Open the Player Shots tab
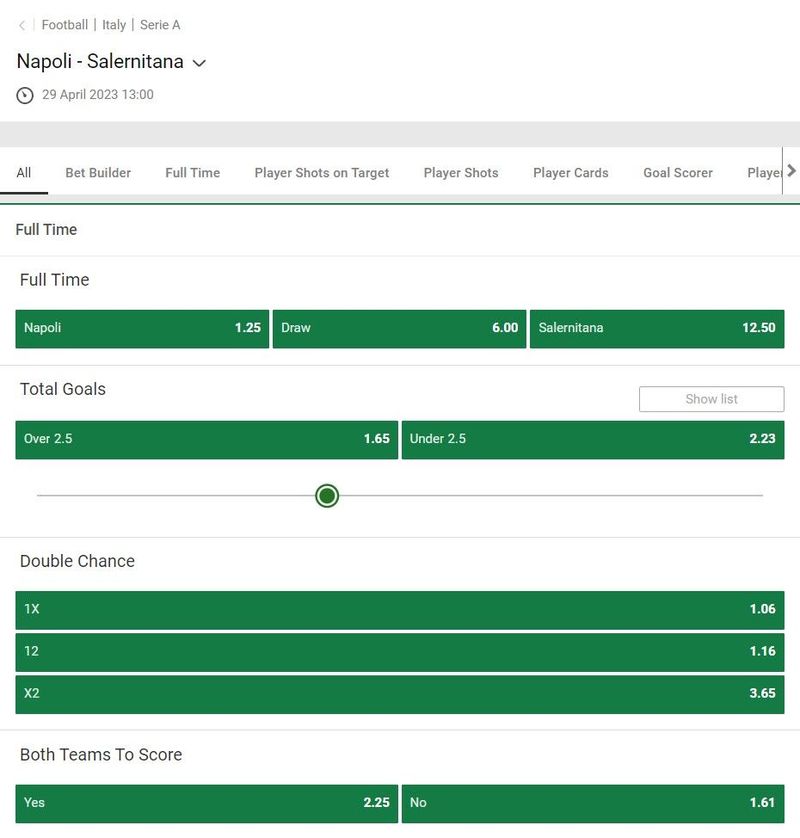800x838 pixels. [x=461, y=173]
